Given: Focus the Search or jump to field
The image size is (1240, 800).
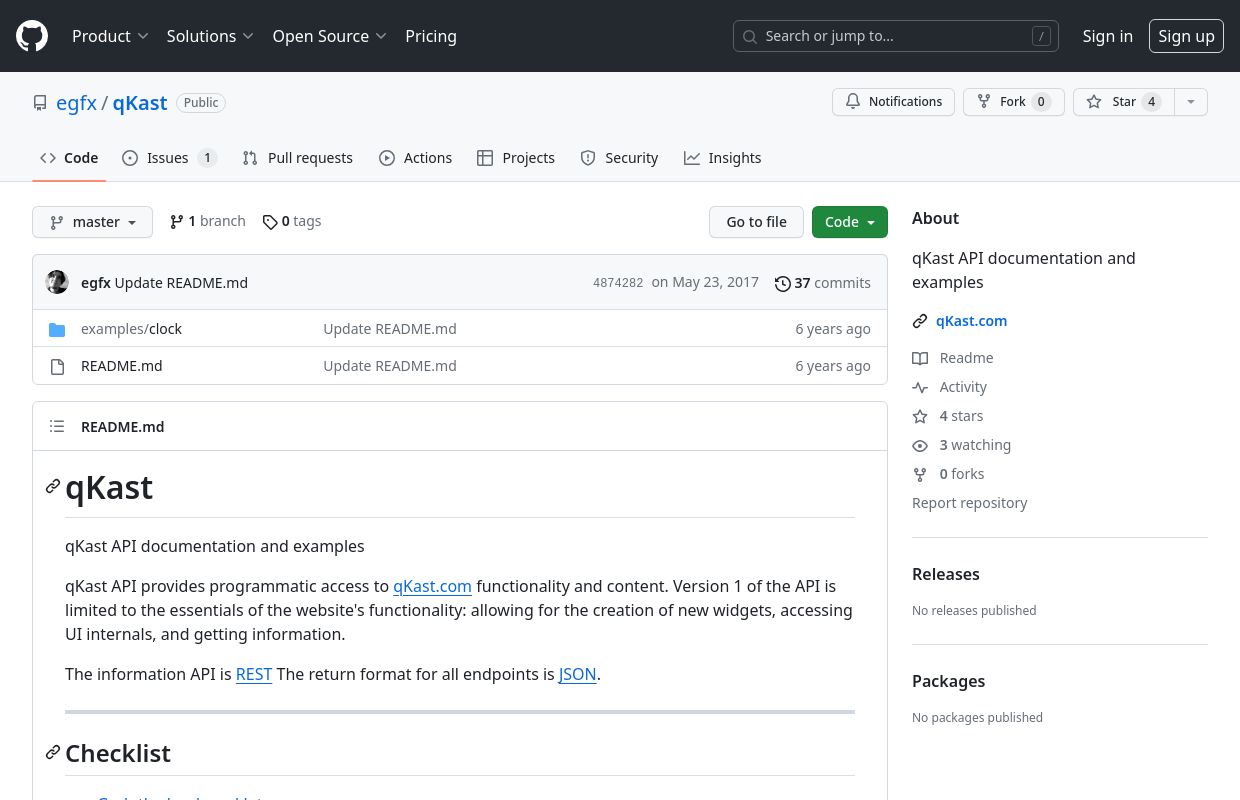Looking at the screenshot, I should (x=896, y=36).
